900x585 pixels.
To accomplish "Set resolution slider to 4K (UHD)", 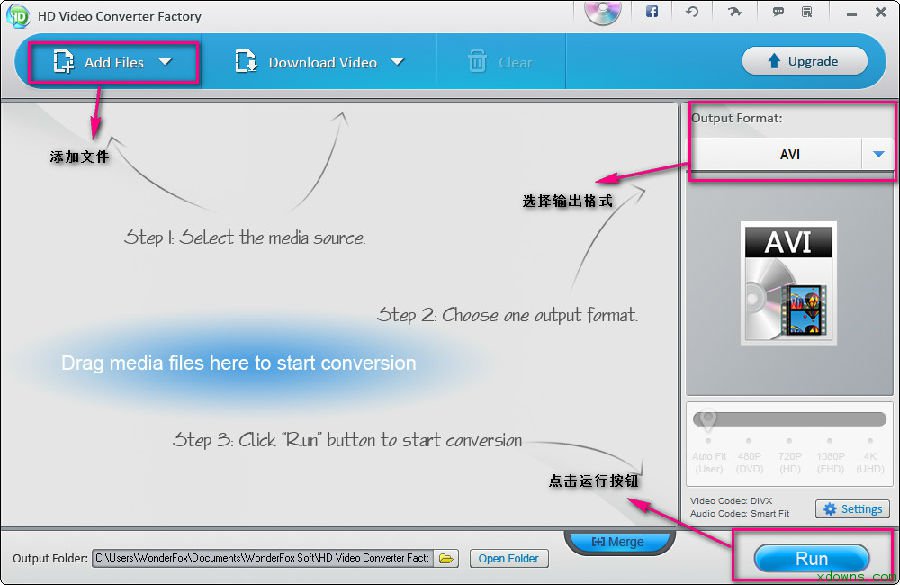I will point(871,441).
